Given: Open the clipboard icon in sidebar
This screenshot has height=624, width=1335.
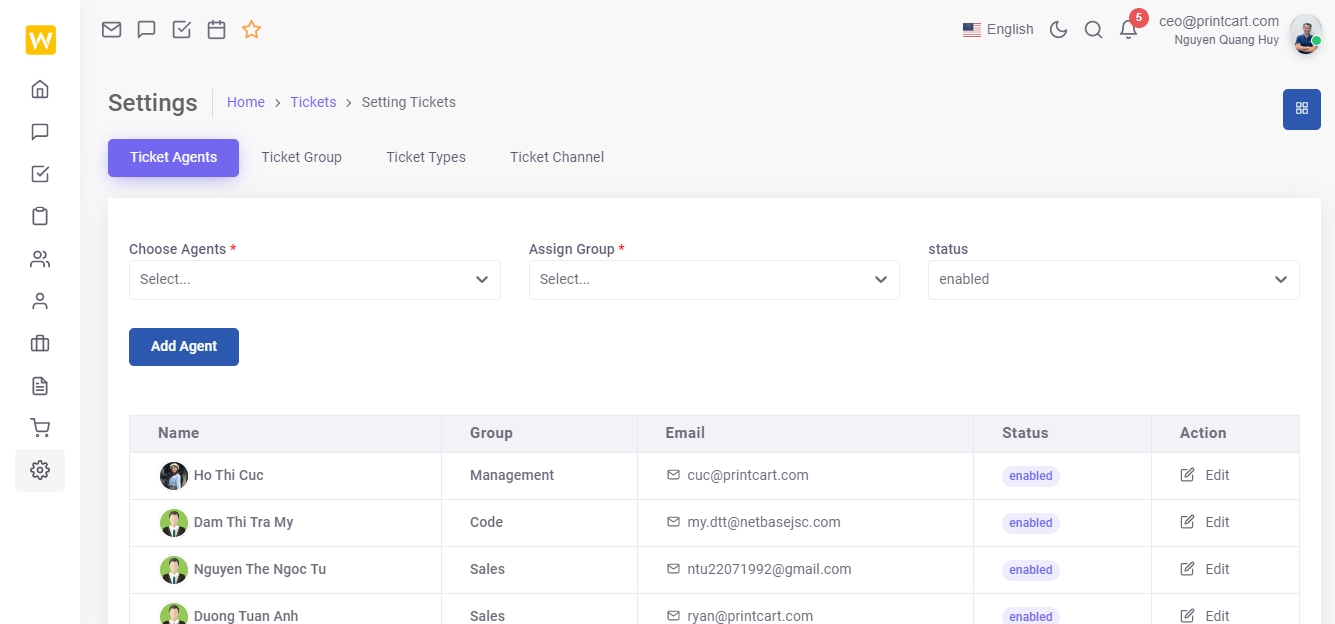Looking at the screenshot, I should (x=40, y=216).
